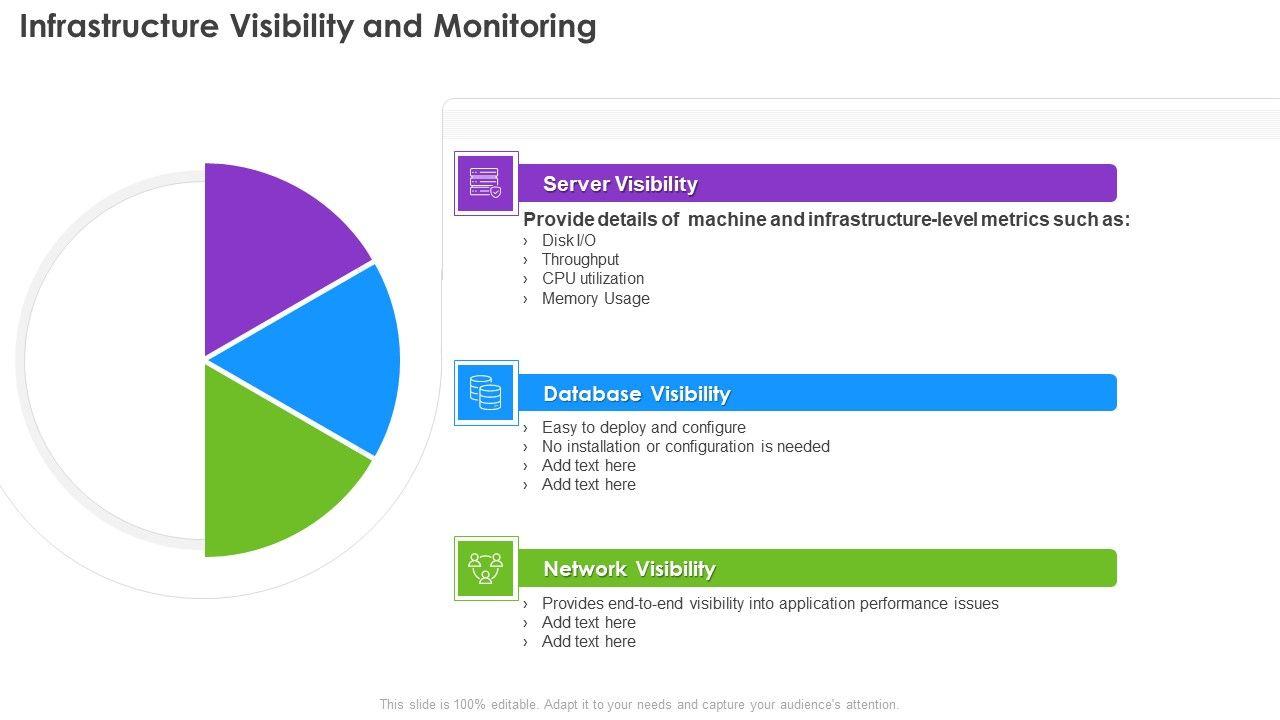Click the 'Throughput' bullet item
The height and width of the screenshot is (720, 1280).
[580, 260]
